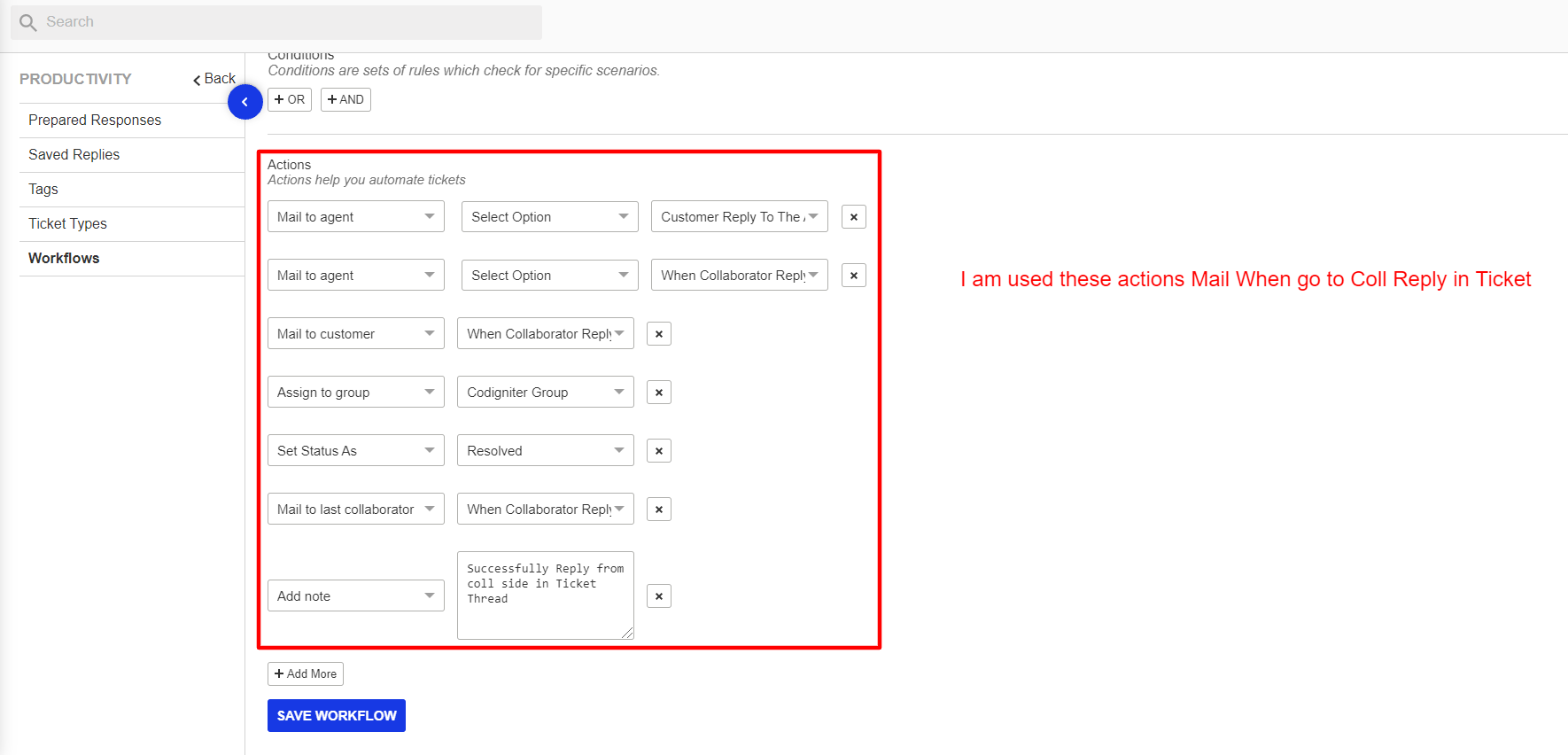Click the magnifier icon in the search bar
The width and height of the screenshot is (1568, 755).
coord(27,22)
